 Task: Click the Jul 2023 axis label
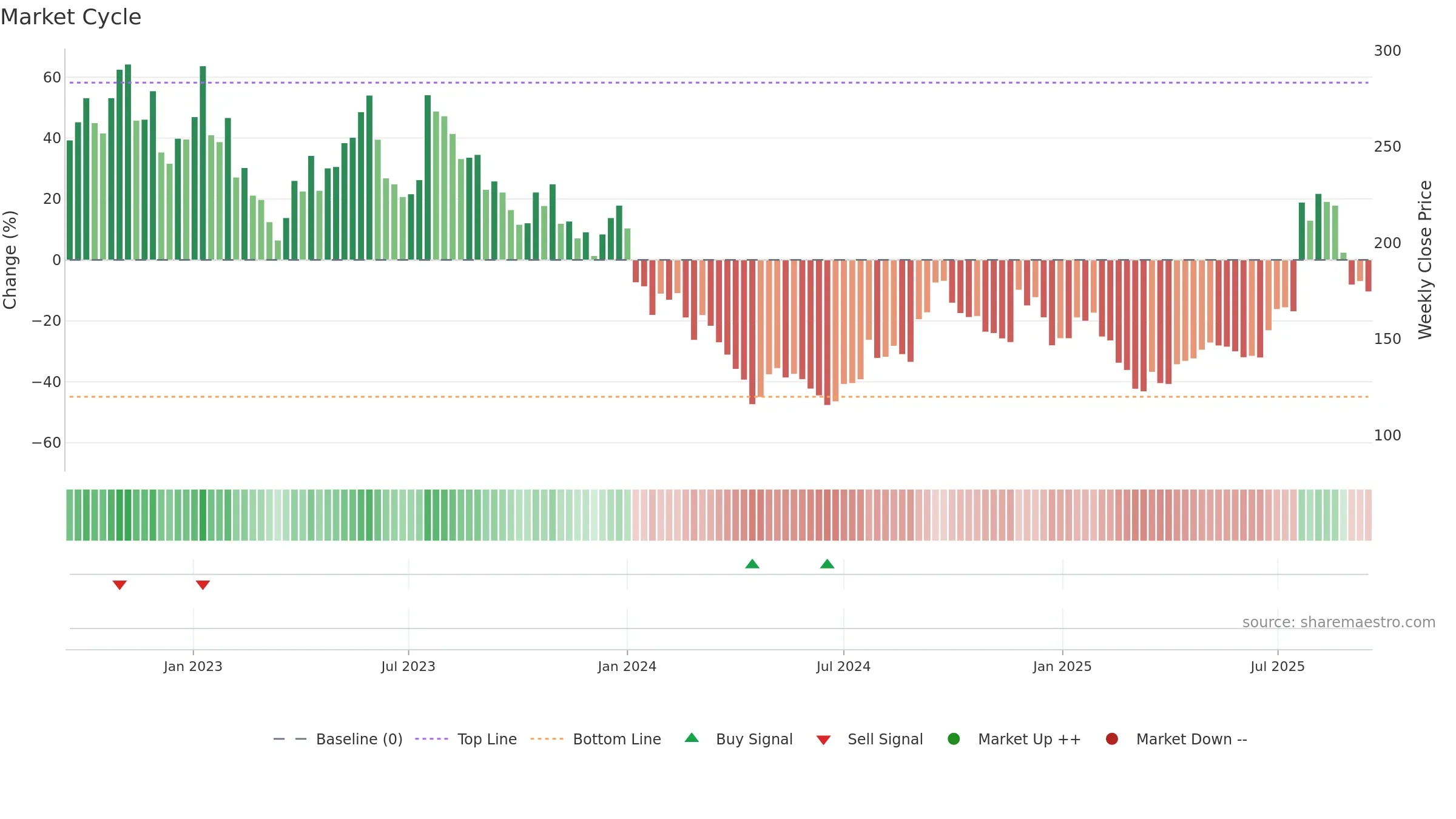[408, 667]
